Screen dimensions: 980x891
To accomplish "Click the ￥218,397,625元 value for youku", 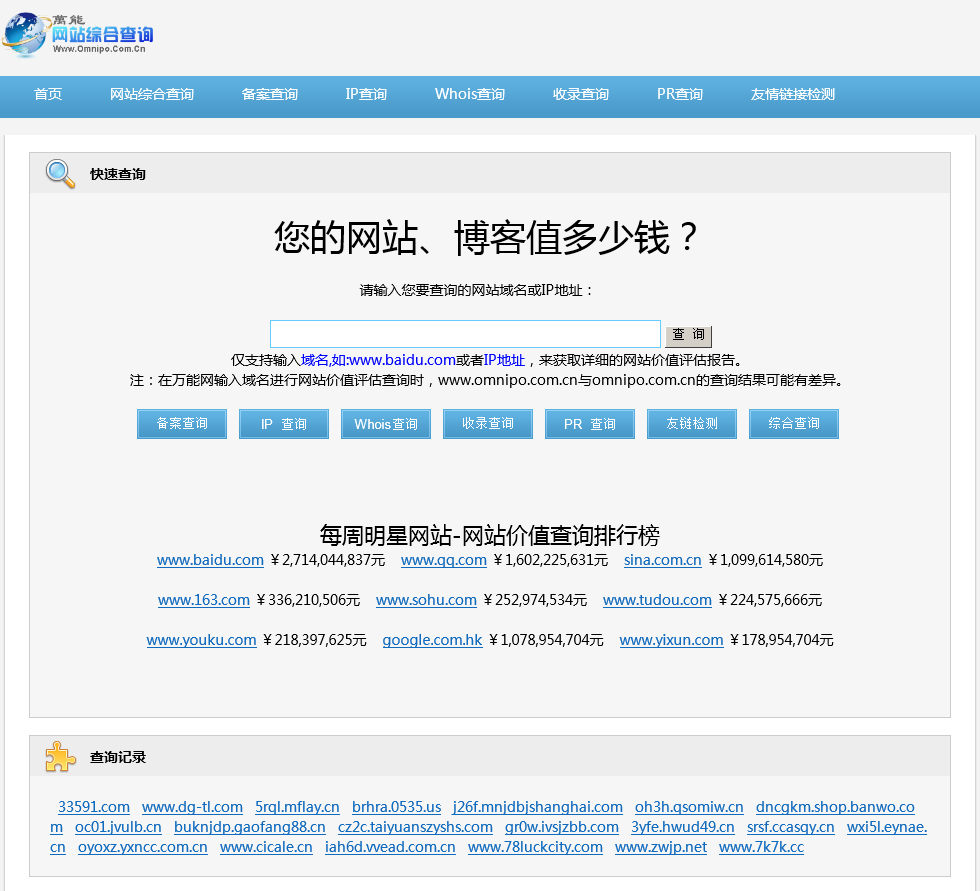I will [314, 640].
